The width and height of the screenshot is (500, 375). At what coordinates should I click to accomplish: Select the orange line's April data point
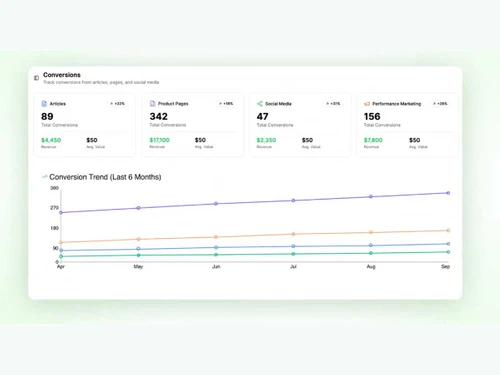click(x=61, y=242)
